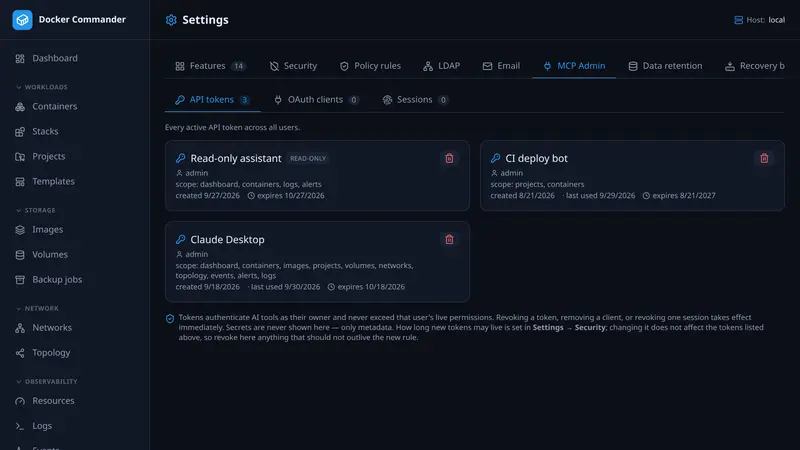Click "Every active API token across all users."
Viewport: 800px width, 450px height.
tap(232, 128)
